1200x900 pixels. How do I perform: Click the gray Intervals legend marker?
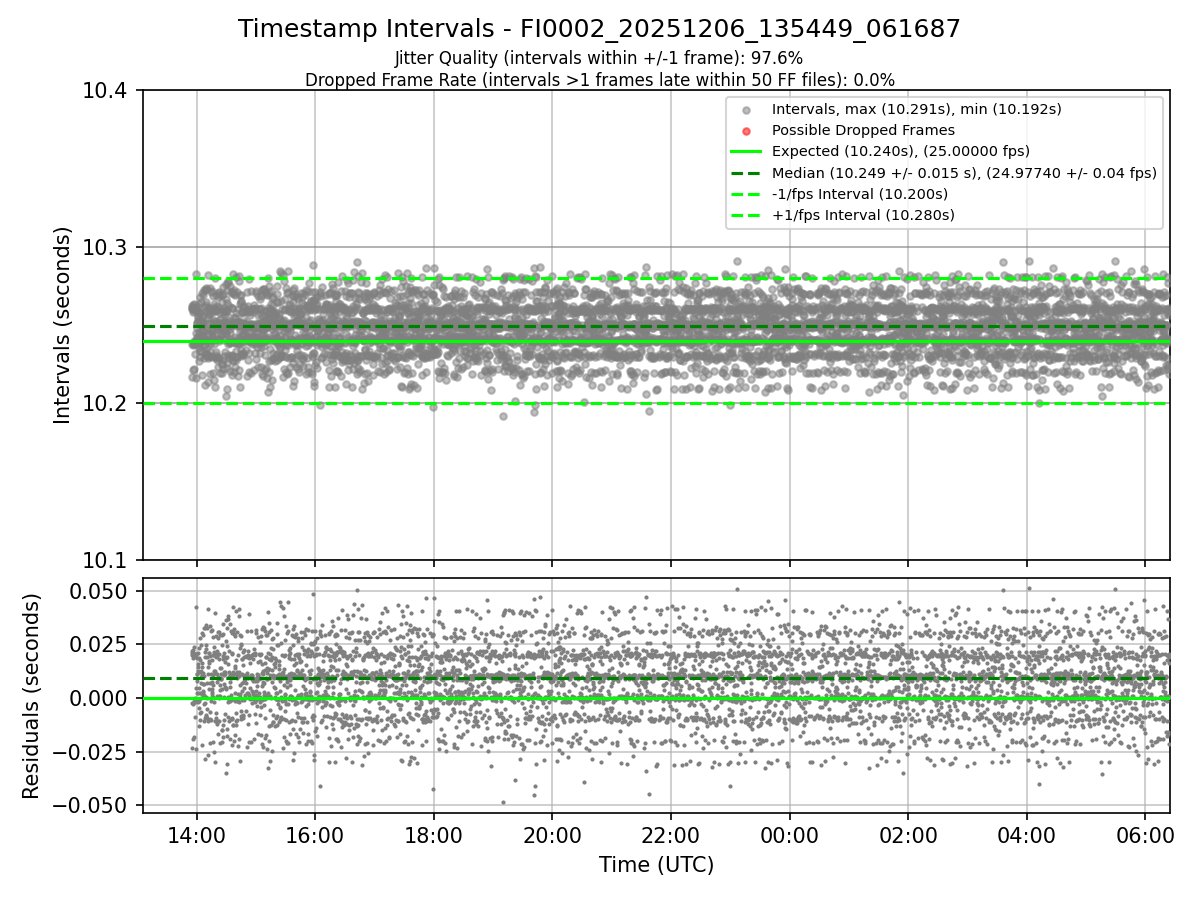746,109
